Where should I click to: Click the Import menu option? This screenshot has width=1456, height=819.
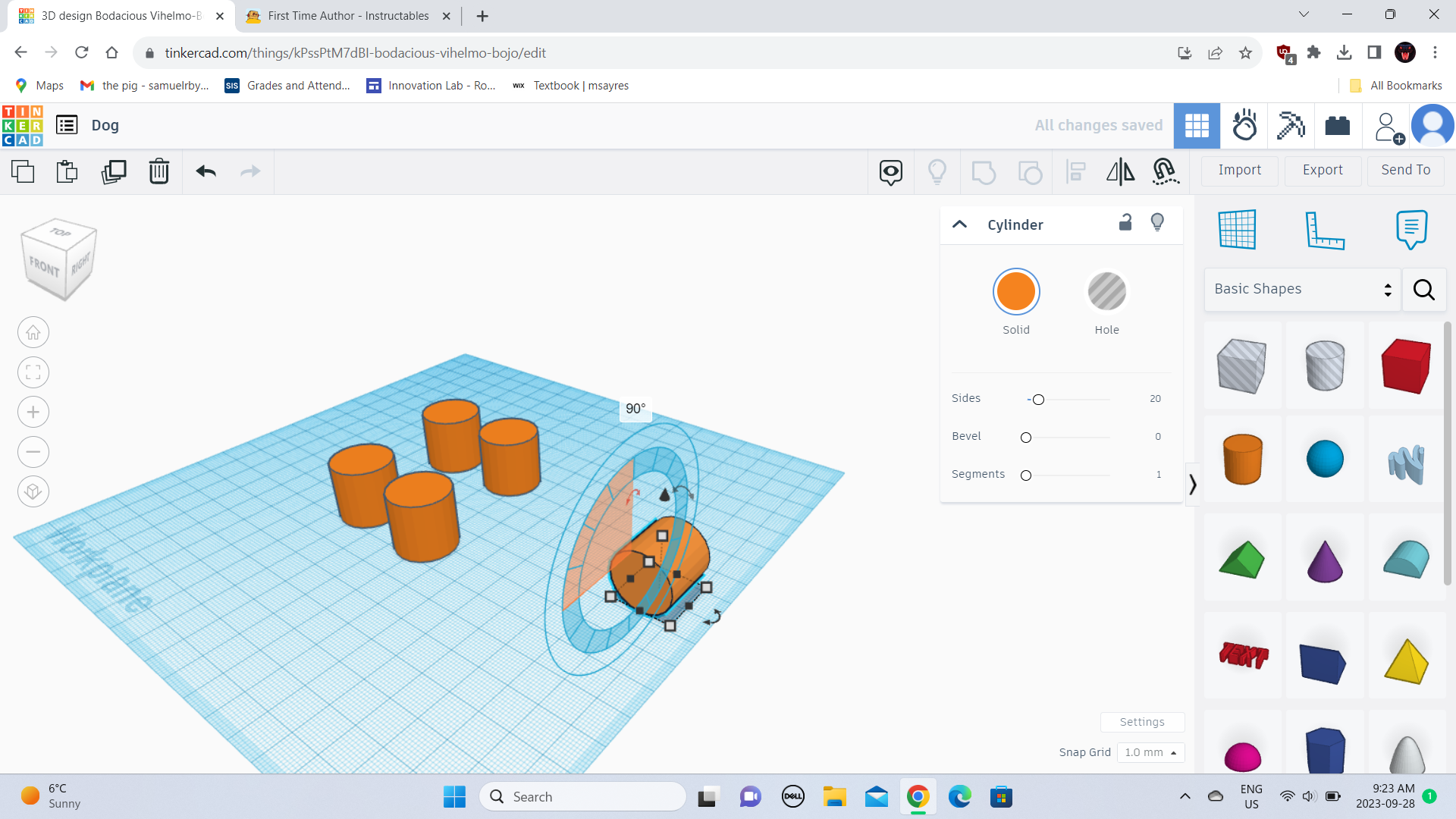pos(1240,169)
